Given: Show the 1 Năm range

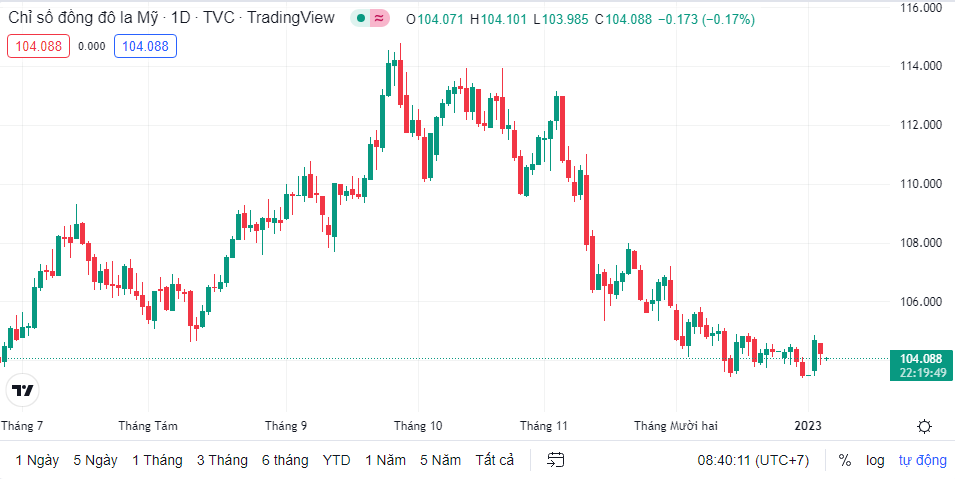Looking at the screenshot, I should (385, 460).
